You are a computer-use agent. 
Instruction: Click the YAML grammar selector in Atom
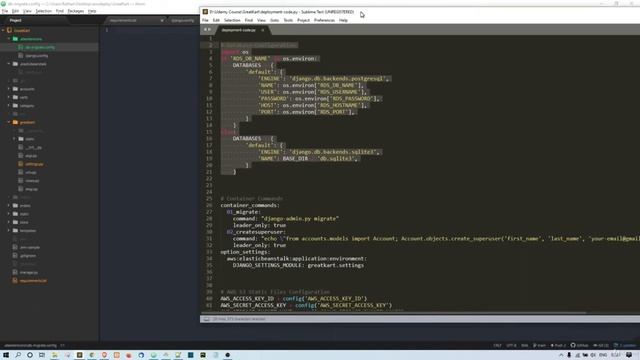[524, 345]
